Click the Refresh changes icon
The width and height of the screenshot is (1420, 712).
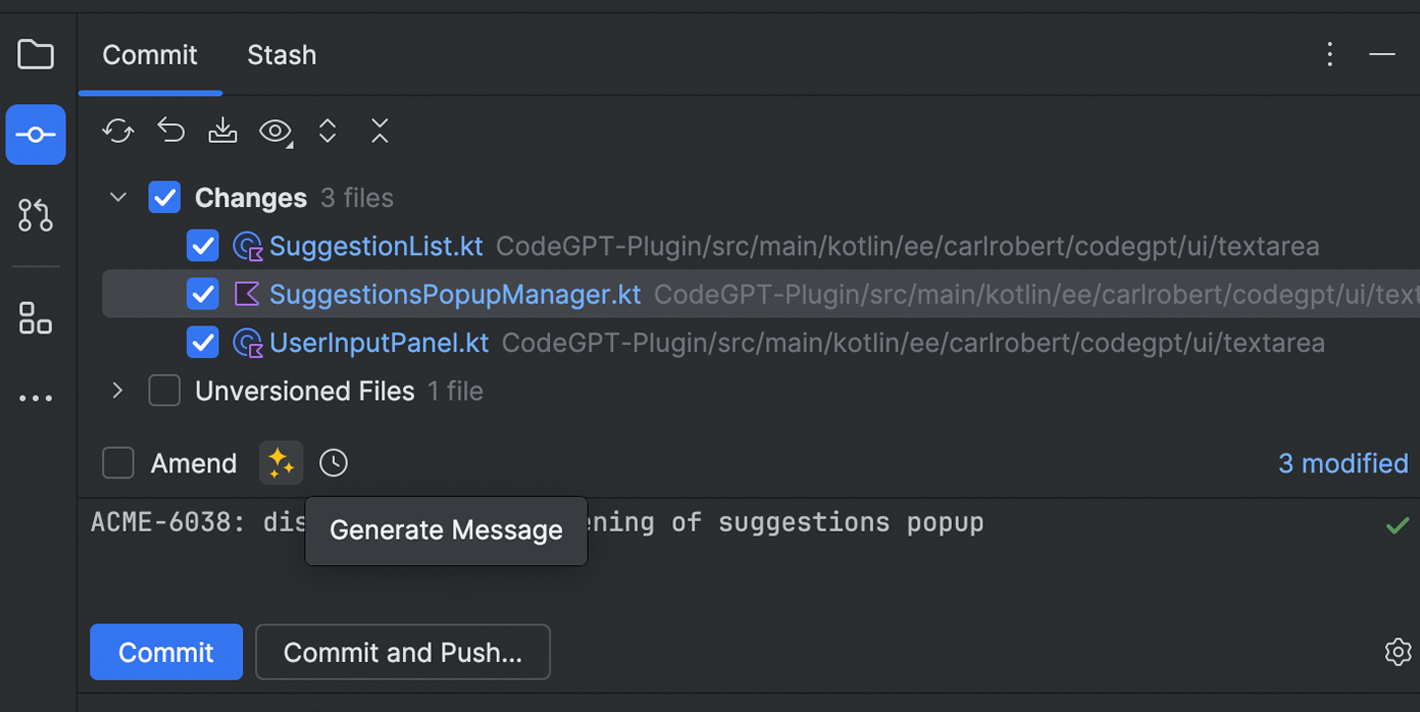tap(118, 131)
